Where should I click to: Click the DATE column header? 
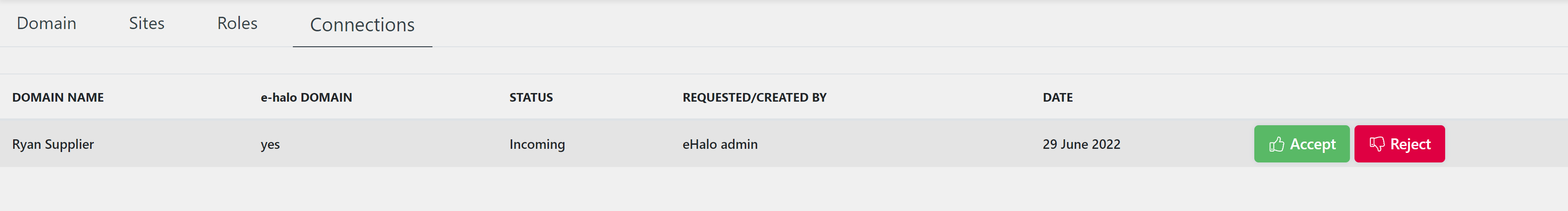pos(1057,98)
